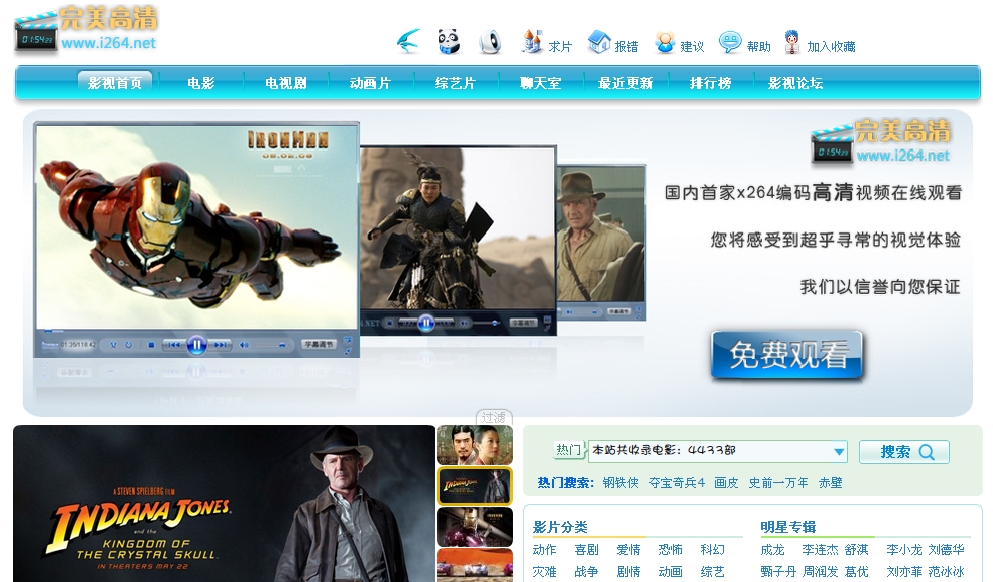The image size is (993, 582).
Task: Open 战争 war category
Action: (x=586, y=572)
